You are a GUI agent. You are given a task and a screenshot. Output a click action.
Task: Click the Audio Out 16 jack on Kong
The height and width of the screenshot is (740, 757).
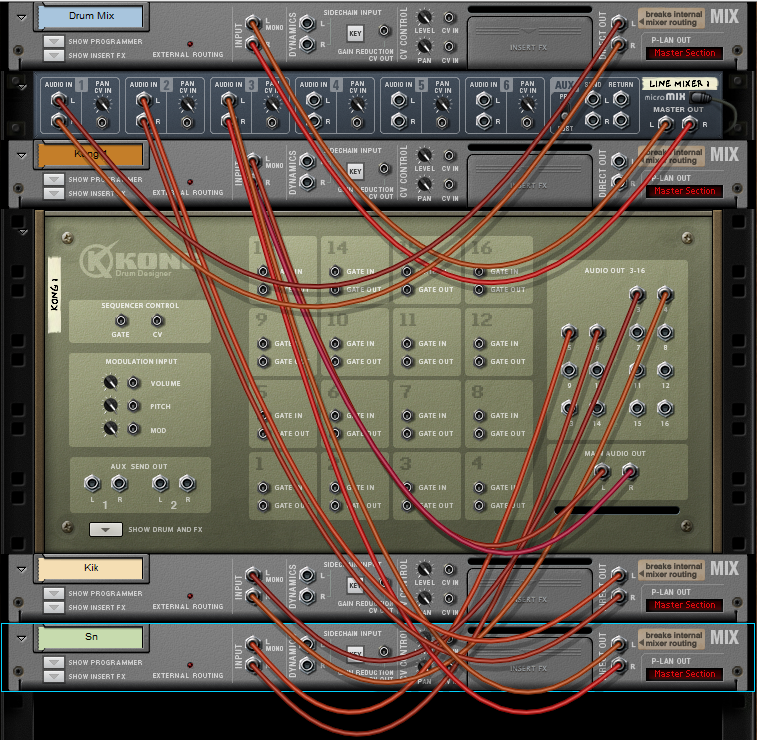665,408
